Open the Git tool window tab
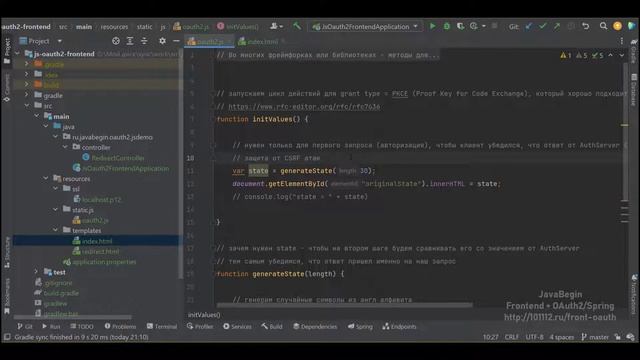Image resolution: width=640 pixels, height=360 pixels. pos(25,327)
